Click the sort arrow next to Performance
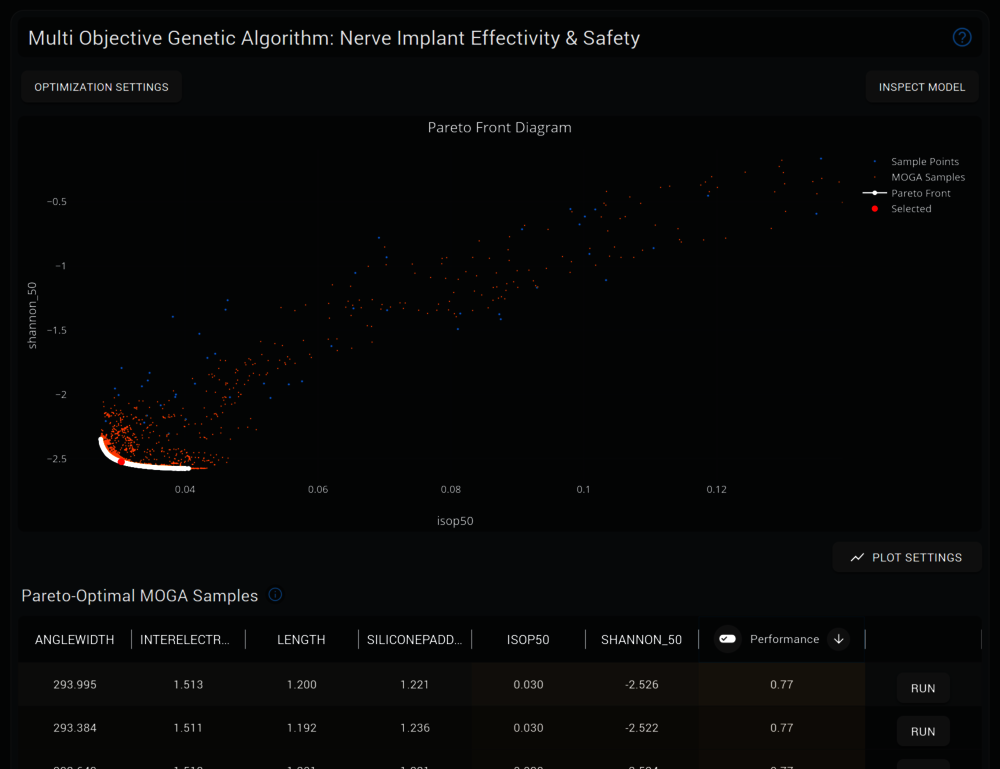The width and height of the screenshot is (1000, 769). point(838,639)
